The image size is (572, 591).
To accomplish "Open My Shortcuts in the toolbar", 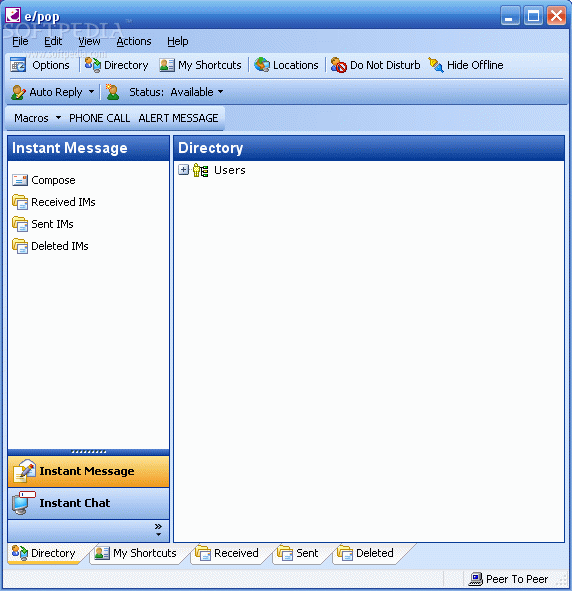I will click(x=200, y=65).
